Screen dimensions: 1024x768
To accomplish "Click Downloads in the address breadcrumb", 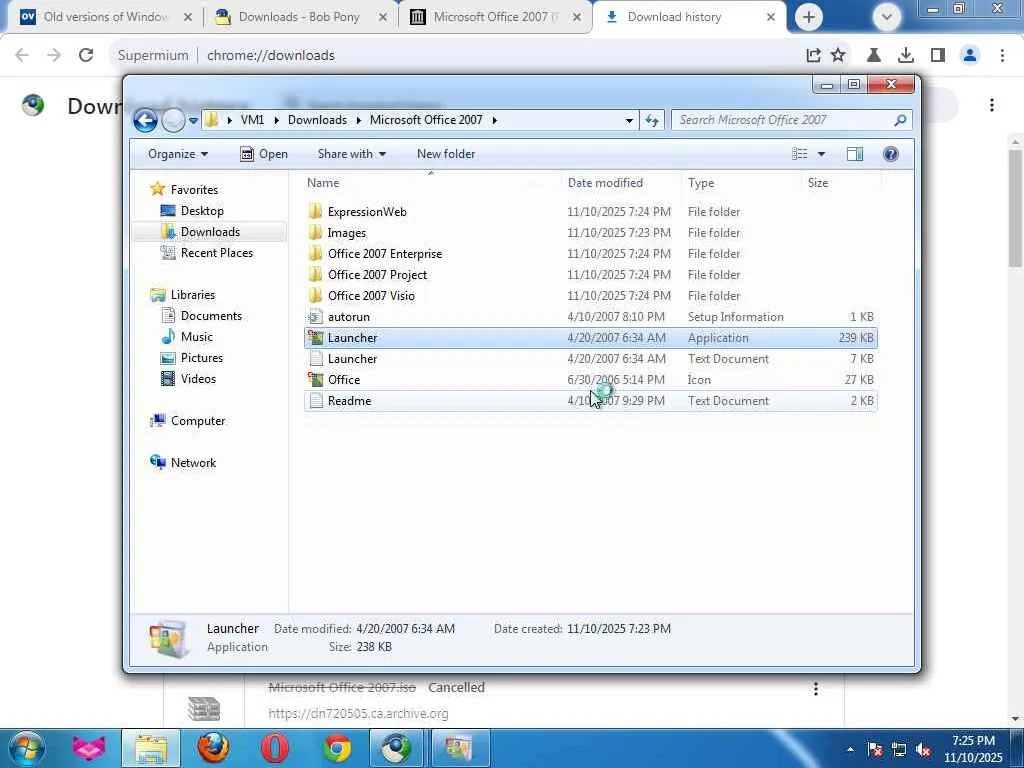I will click(x=317, y=120).
